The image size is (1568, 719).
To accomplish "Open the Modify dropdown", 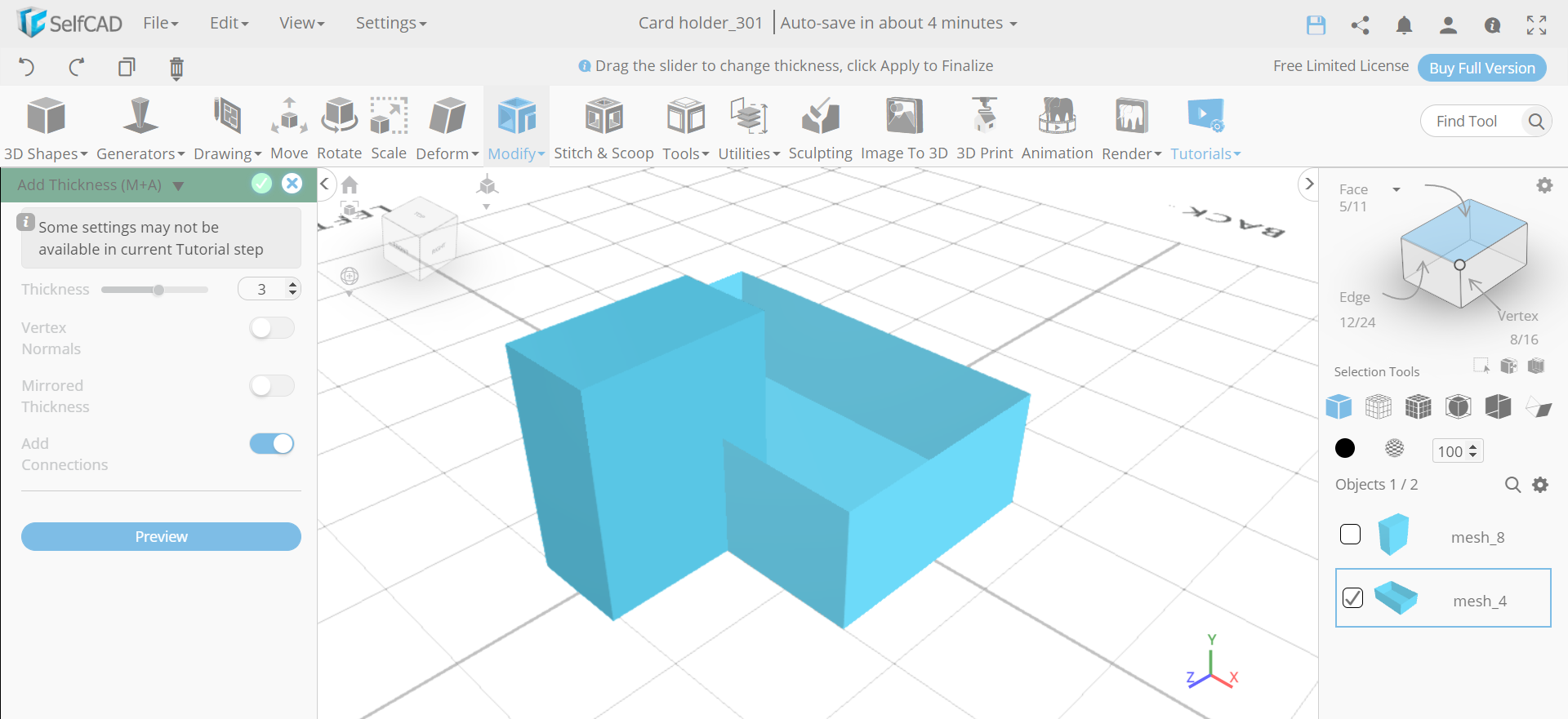I will pyautogui.click(x=516, y=128).
